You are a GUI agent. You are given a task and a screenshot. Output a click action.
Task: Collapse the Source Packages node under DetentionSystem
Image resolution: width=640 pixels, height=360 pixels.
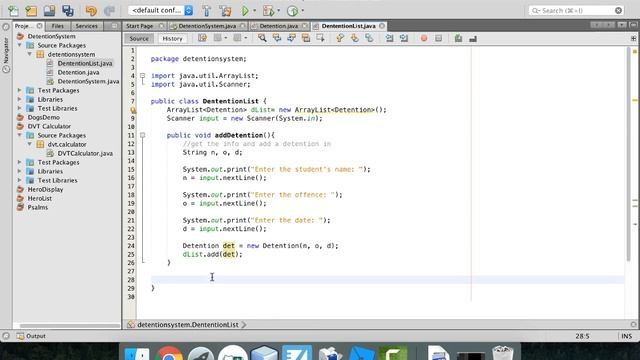(20, 45)
